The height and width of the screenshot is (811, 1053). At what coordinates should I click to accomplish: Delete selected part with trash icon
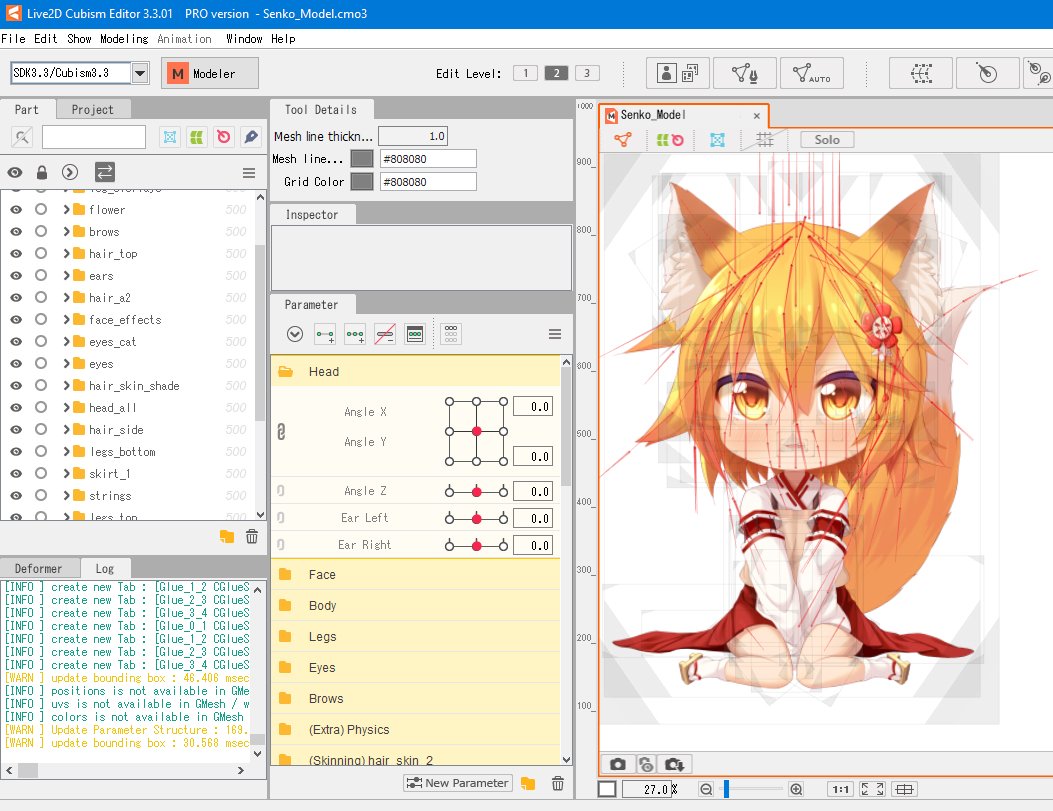252,536
